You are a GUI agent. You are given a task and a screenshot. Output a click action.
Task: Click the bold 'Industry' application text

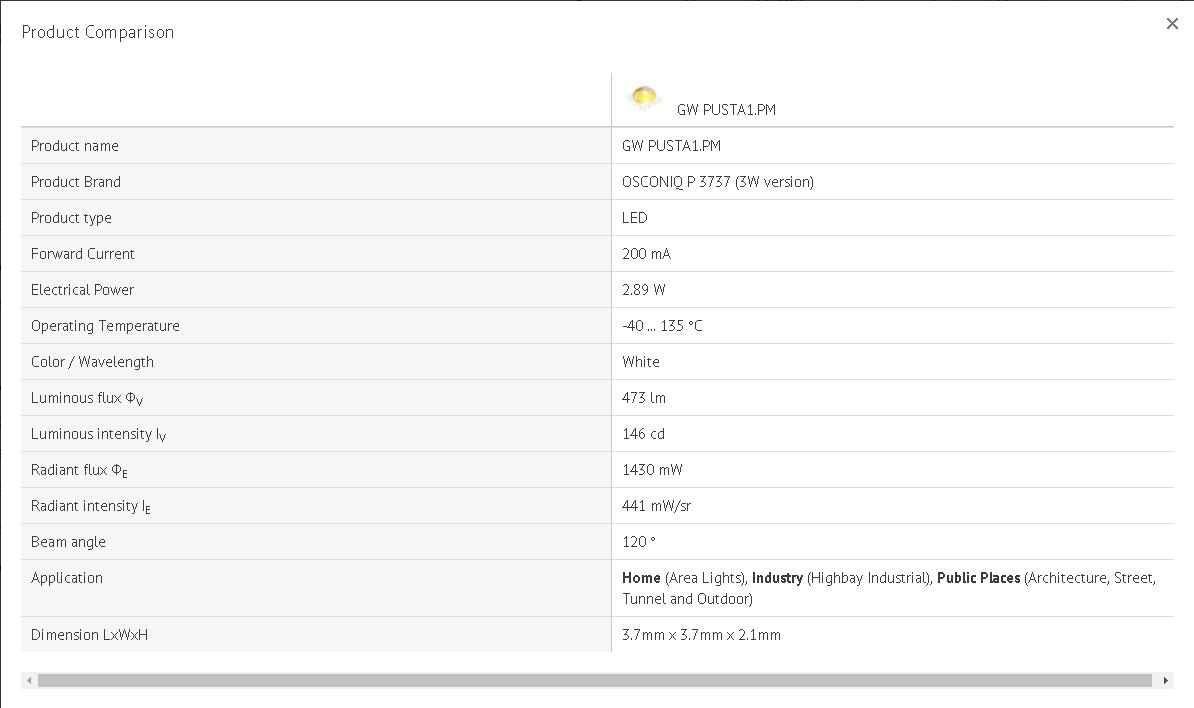[x=777, y=578]
